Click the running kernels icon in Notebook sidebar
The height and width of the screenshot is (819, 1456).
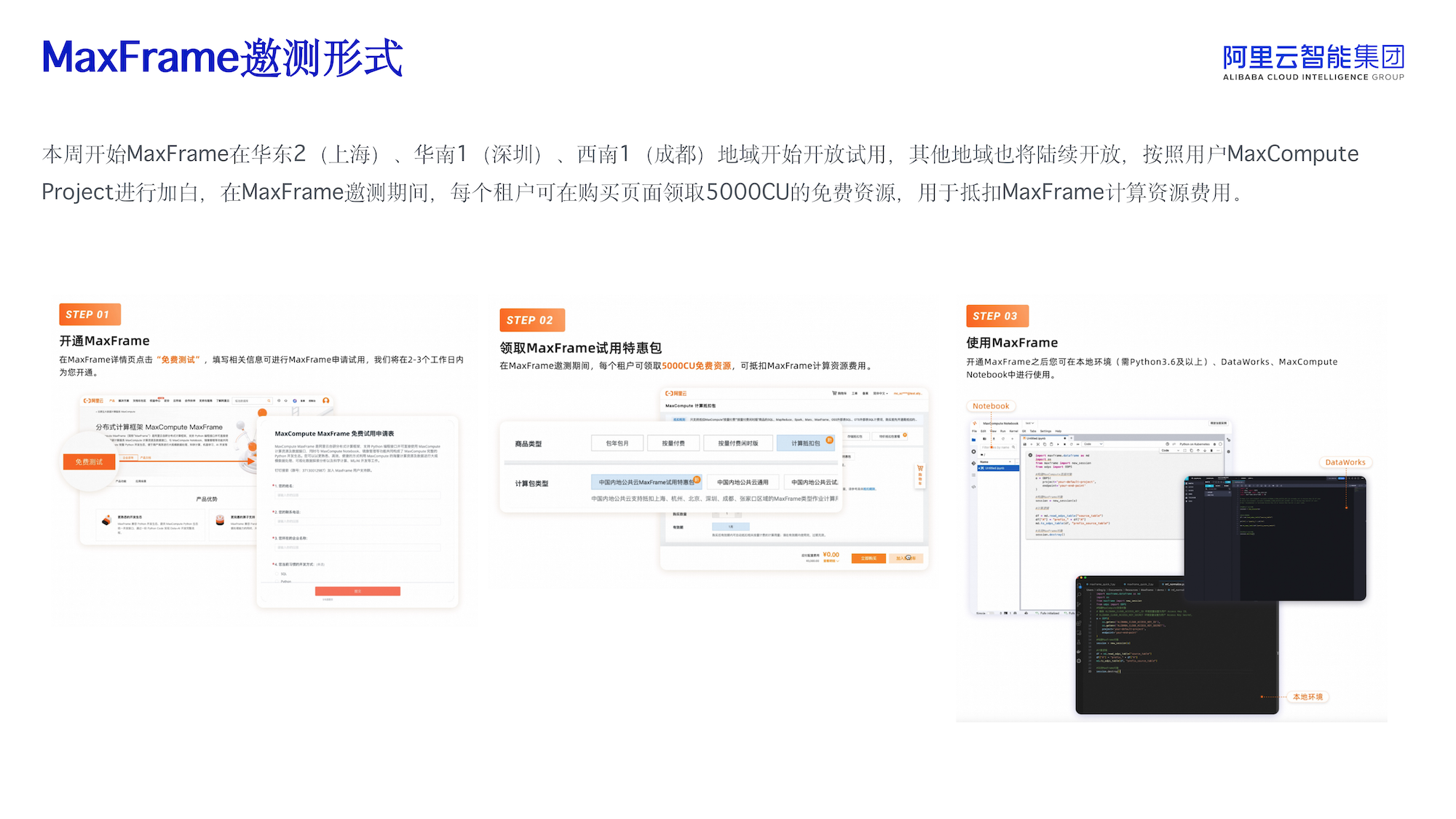pos(973,451)
